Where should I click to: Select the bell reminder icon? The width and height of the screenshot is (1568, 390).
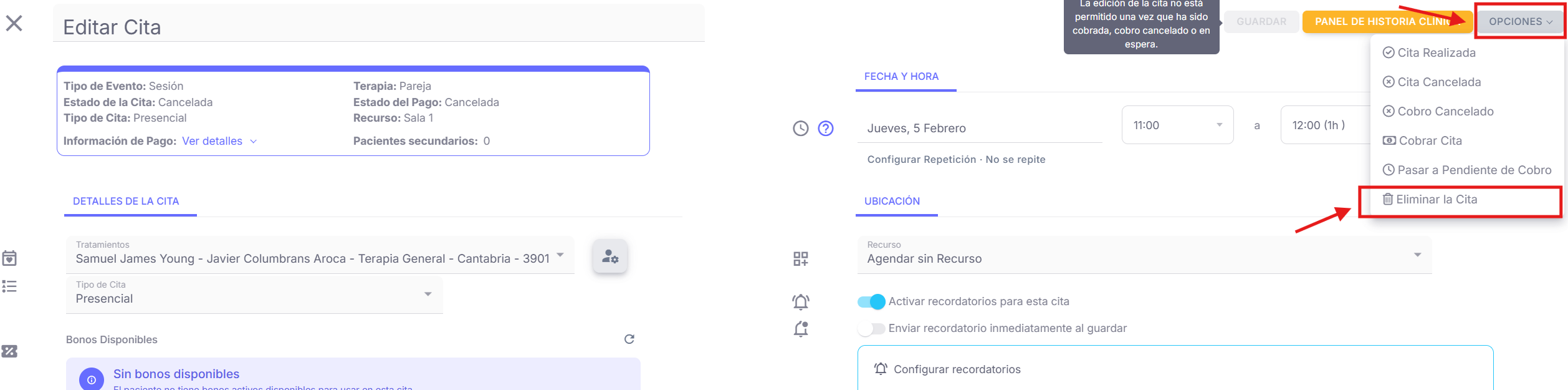(x=801, y=302)
